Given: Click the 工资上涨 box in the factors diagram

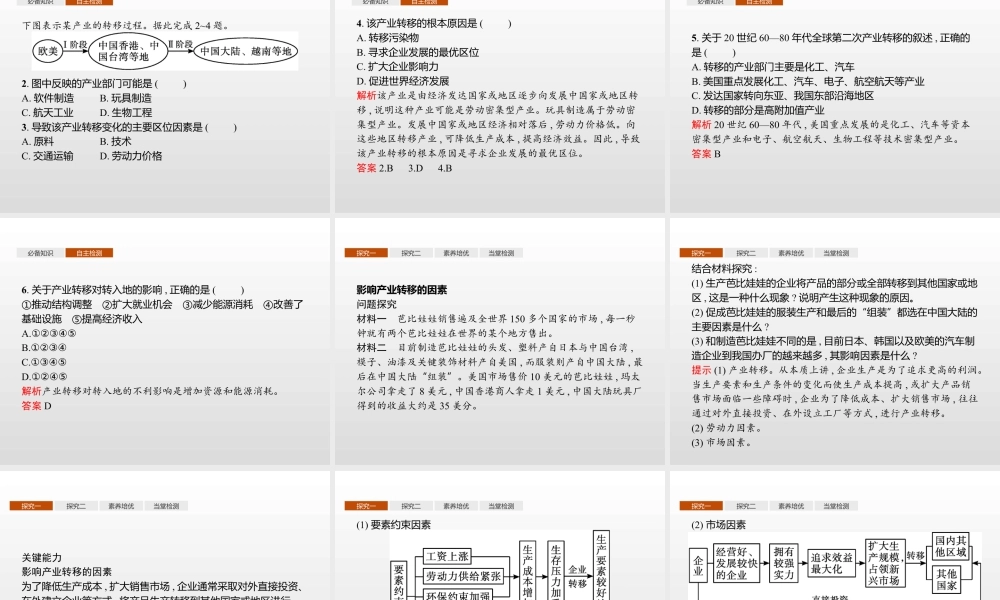Looking at the screenshot, I should pos(448,555).
